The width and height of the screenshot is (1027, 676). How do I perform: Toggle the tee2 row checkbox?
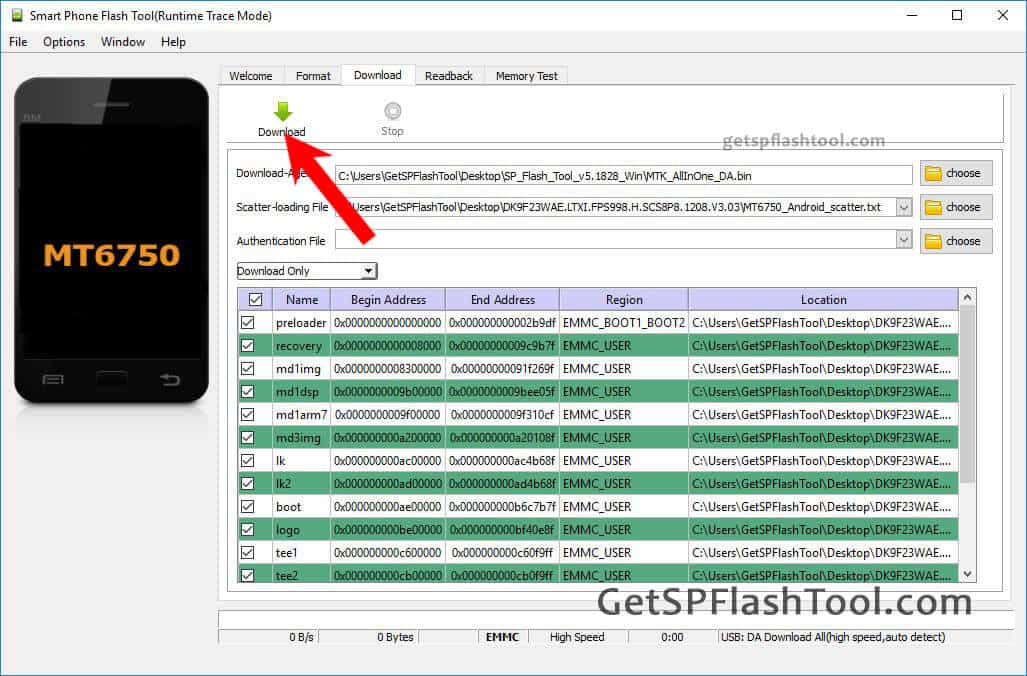(x=248, y=575)
